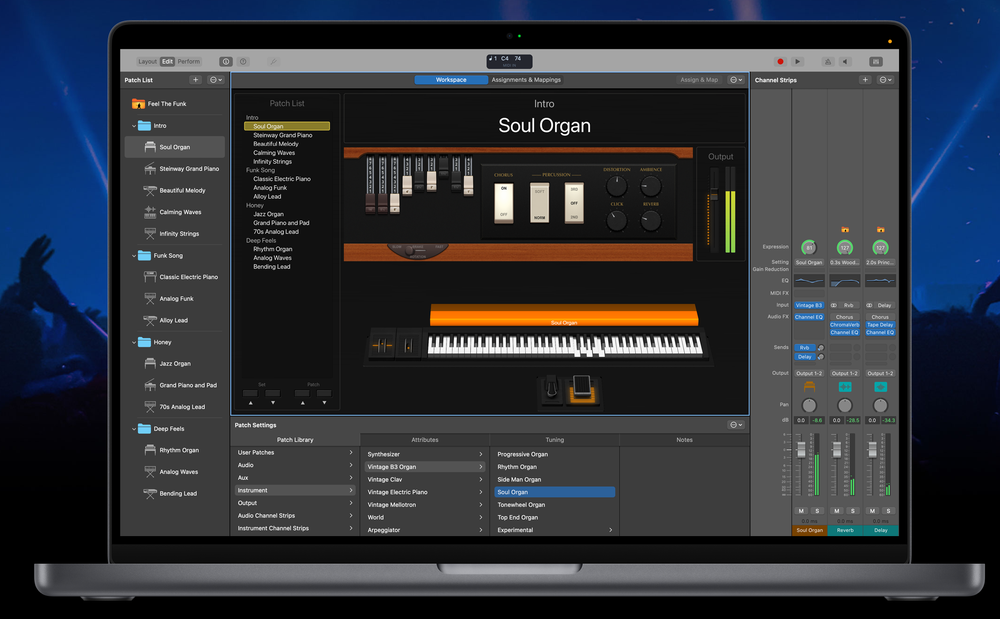The width and height of the screenshot is (1000, 619).
Task: Click the orange organ icon on Soul Organ strip
Action: click(x=809, y=386)
